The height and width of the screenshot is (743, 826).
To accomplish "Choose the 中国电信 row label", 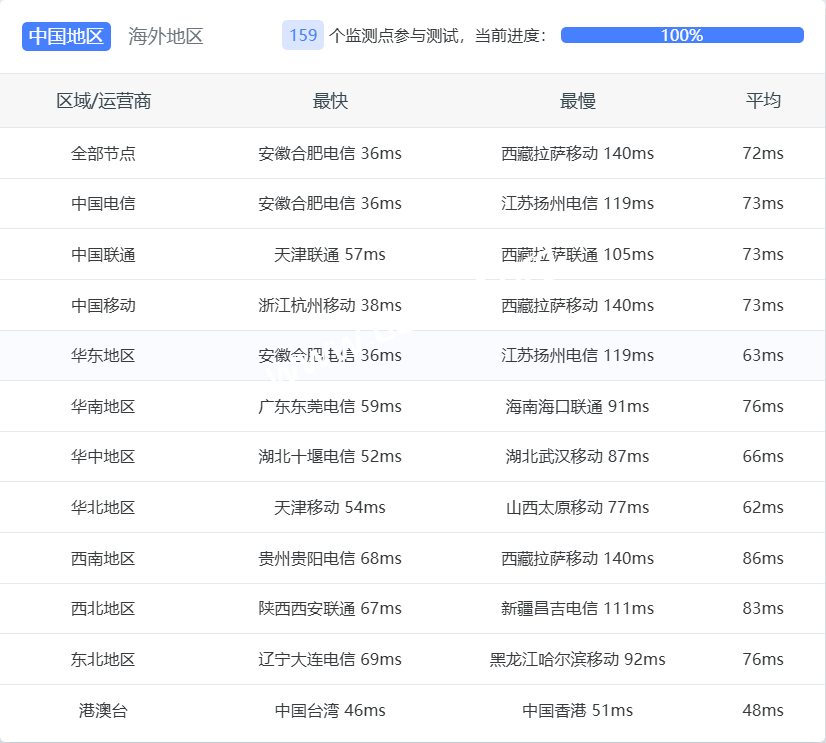I will (103, 203).
